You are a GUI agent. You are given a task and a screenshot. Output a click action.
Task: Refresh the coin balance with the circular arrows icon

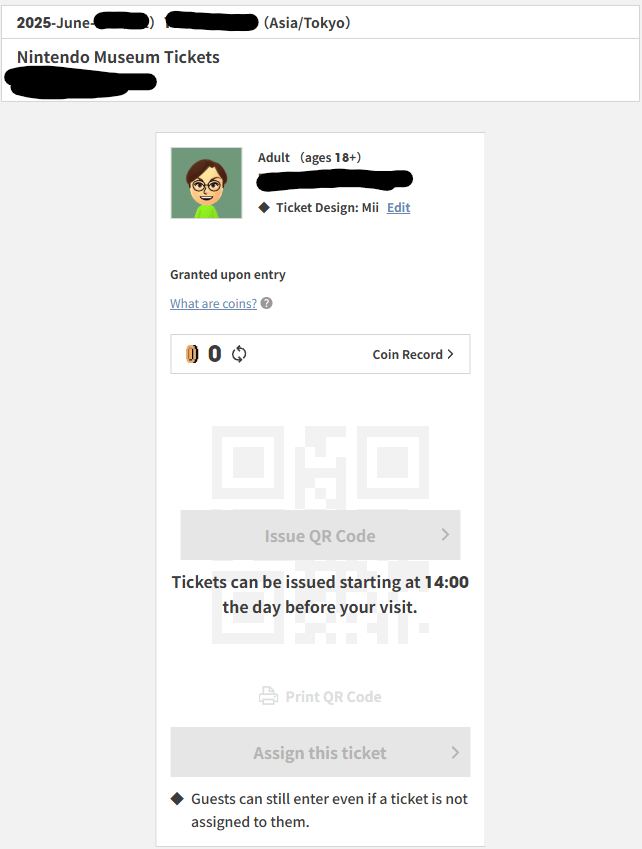point(239,354)
